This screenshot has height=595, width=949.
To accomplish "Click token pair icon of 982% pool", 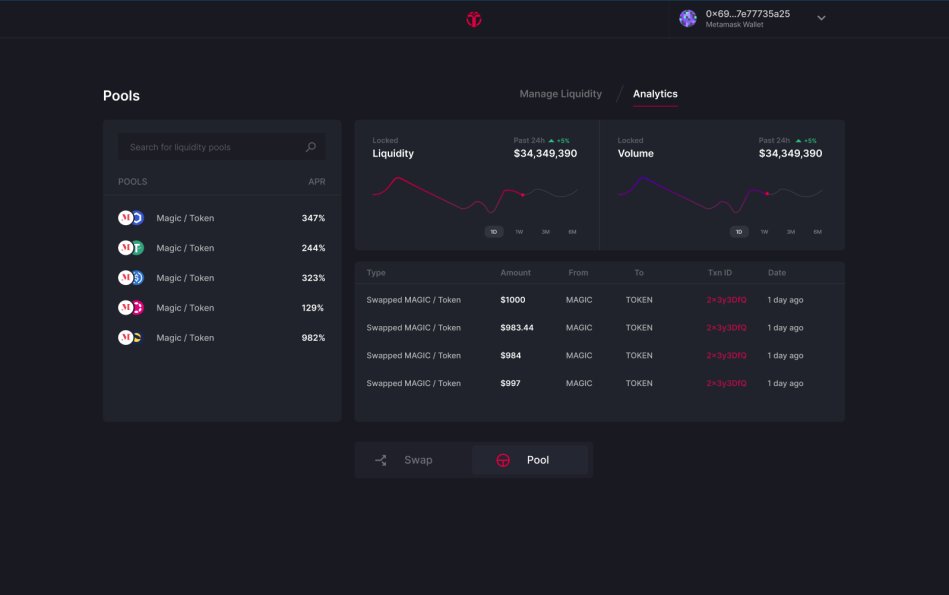I will click(131, 338).
